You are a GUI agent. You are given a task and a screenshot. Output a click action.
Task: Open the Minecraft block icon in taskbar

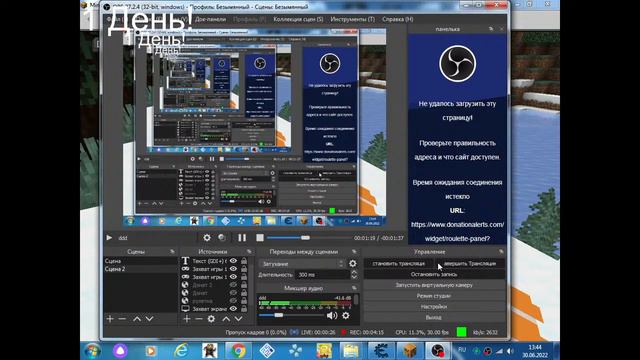[409, 351]
